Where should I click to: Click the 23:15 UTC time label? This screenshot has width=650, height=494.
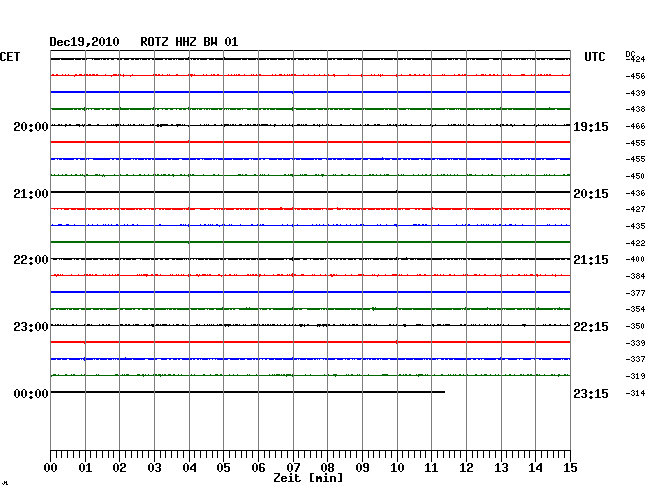591,394
